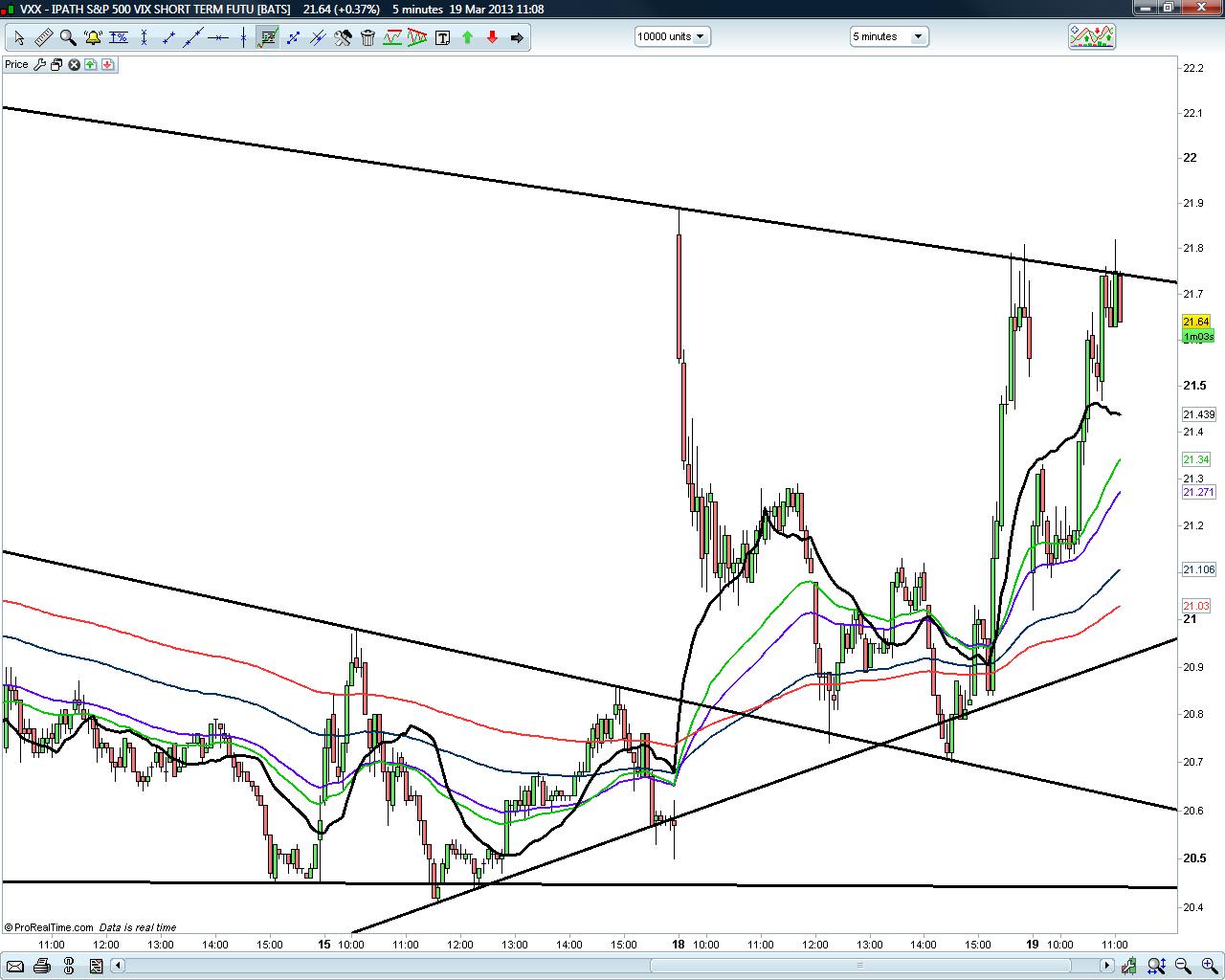Screen dimensions: 1225x980
Task: Click the Price panel label
Action: [16, 65]
